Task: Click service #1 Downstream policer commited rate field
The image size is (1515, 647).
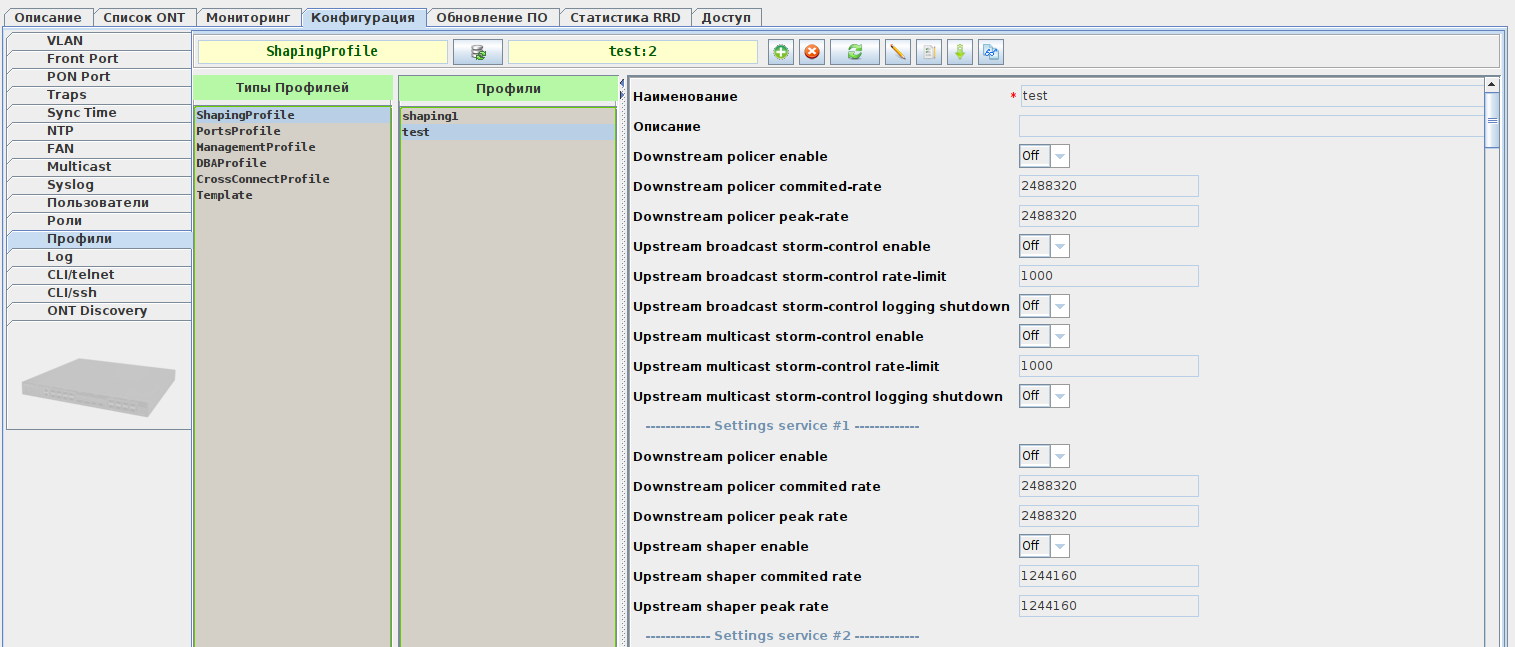Action: pyautogui.click(x=1108, y=486)
